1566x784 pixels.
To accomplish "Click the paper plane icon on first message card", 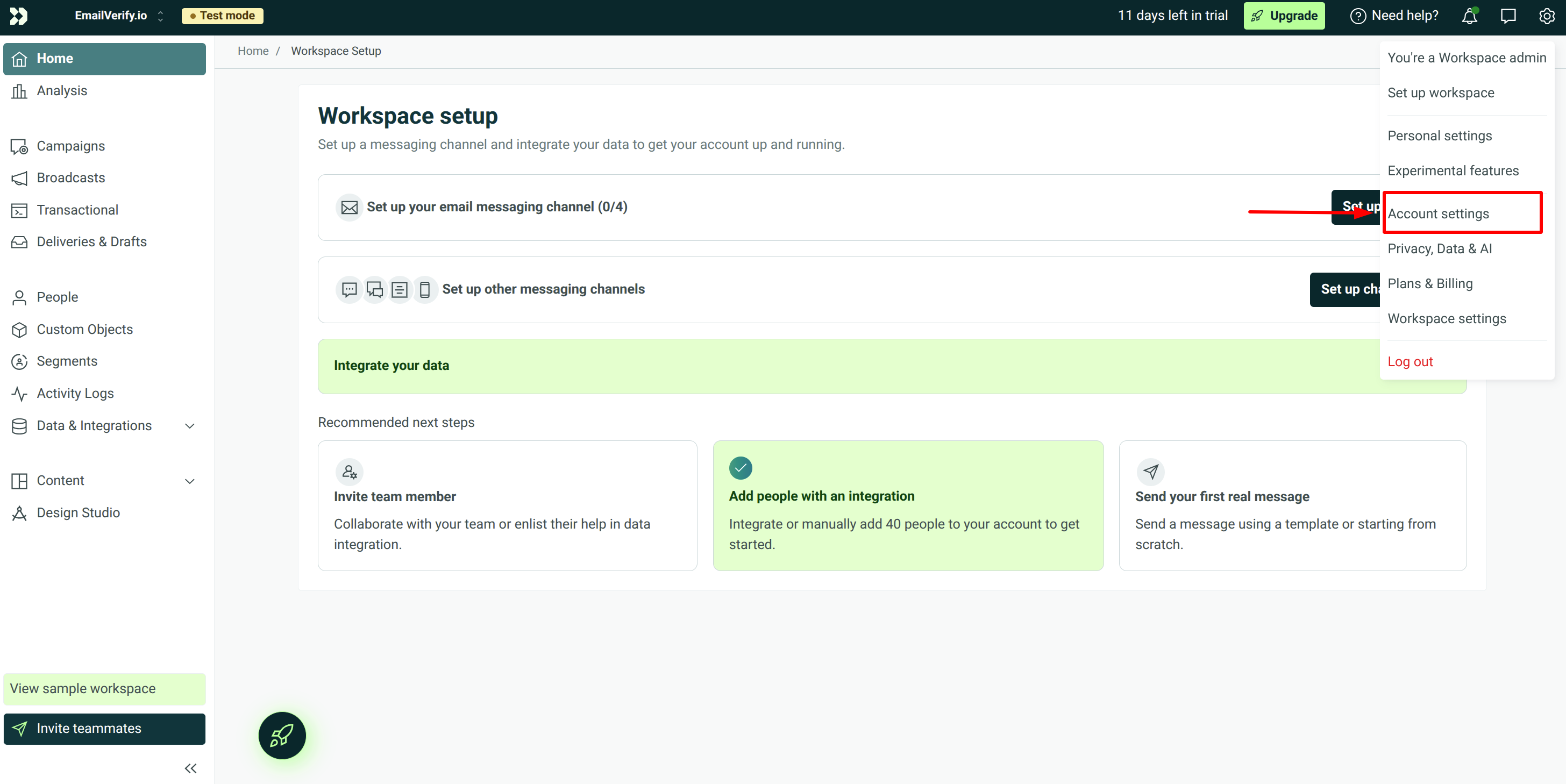I will pyautogui.click(x=1150, y=471).
